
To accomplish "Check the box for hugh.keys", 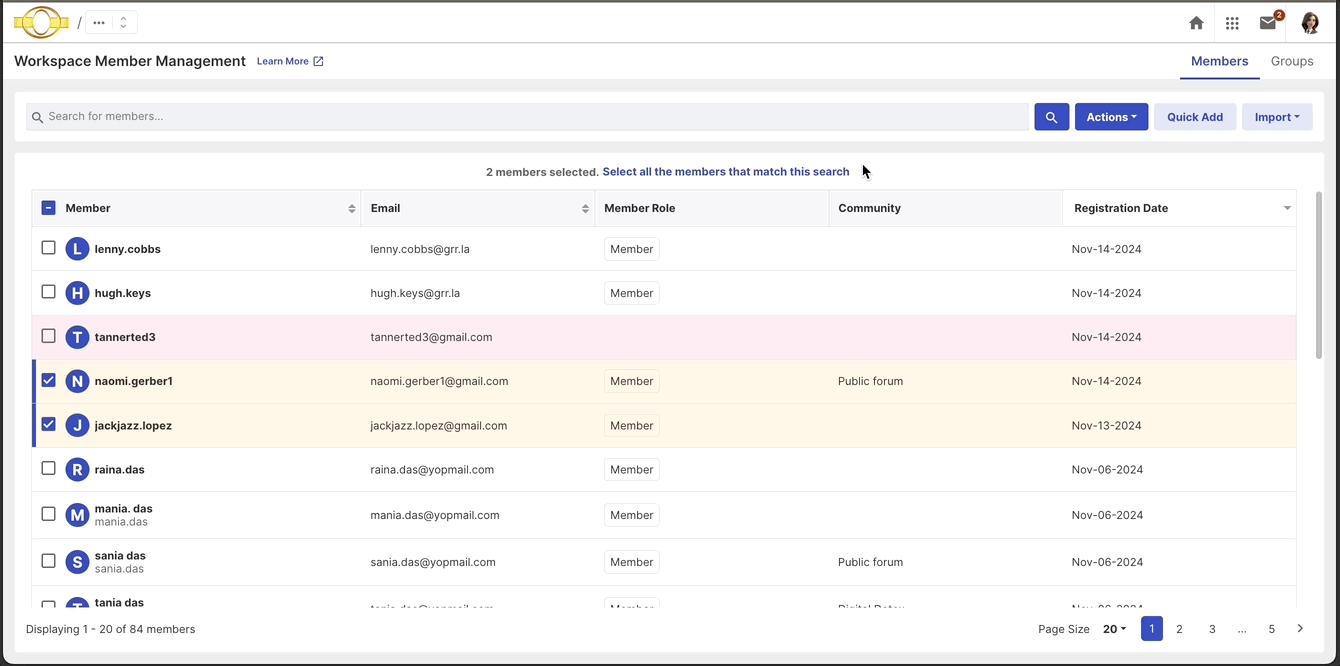I will [48, 292].
